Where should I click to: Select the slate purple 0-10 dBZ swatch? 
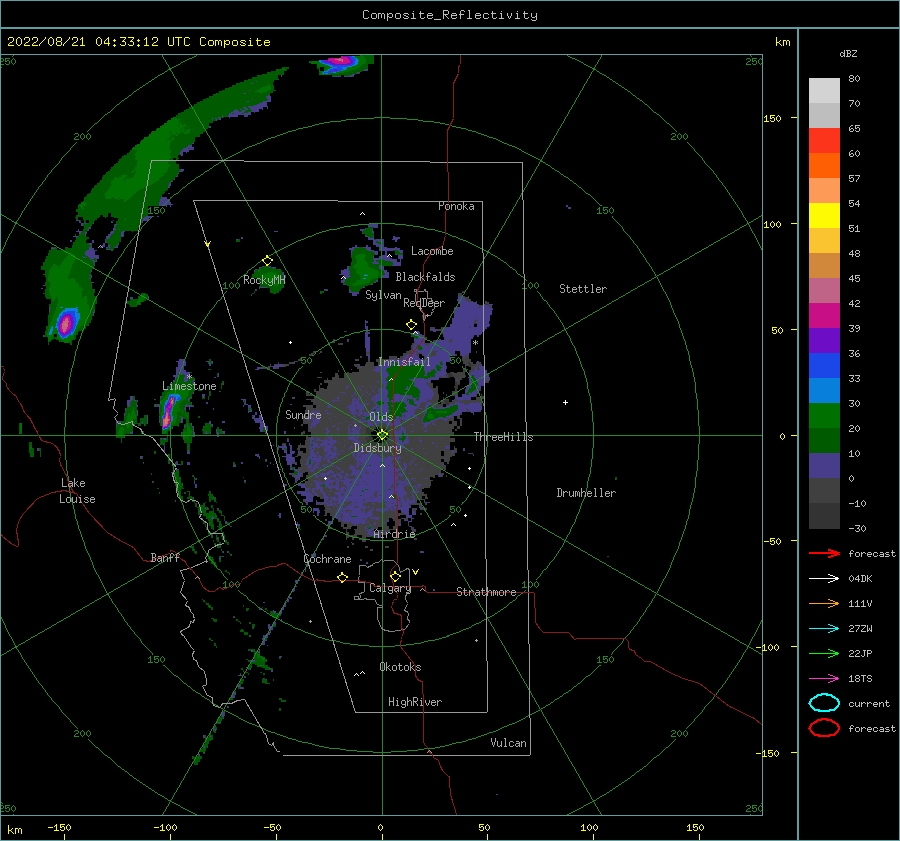pyautogui.click(x=824, y=466)
